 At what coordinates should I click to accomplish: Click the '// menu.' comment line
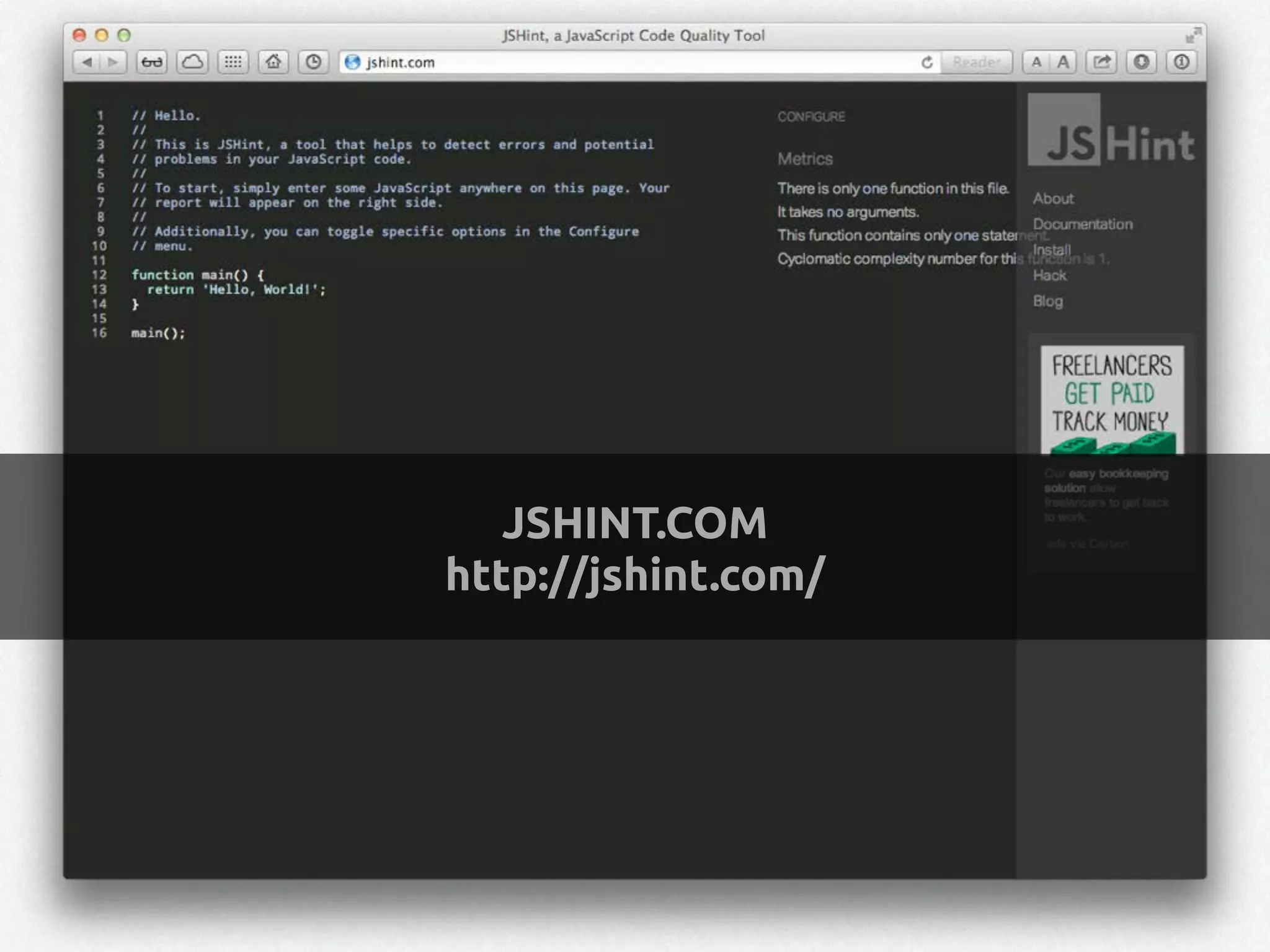(x=162, y=246)
